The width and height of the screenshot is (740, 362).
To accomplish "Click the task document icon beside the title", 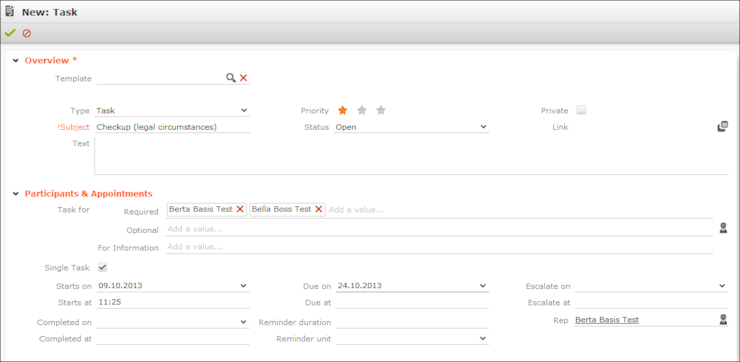I will pyautogui.click(x=9, y=12).
